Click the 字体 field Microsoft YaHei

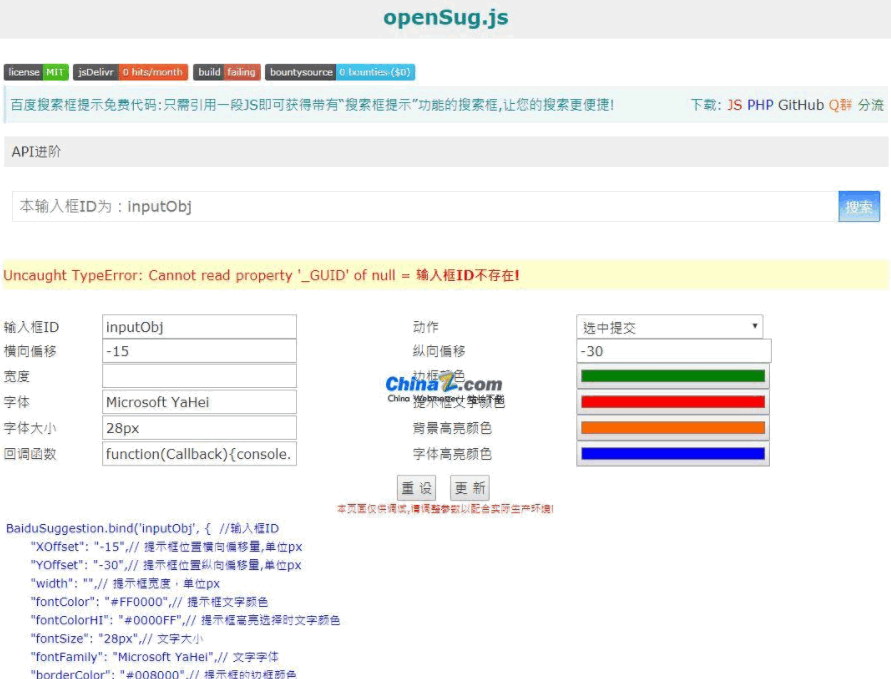point(199,402)
